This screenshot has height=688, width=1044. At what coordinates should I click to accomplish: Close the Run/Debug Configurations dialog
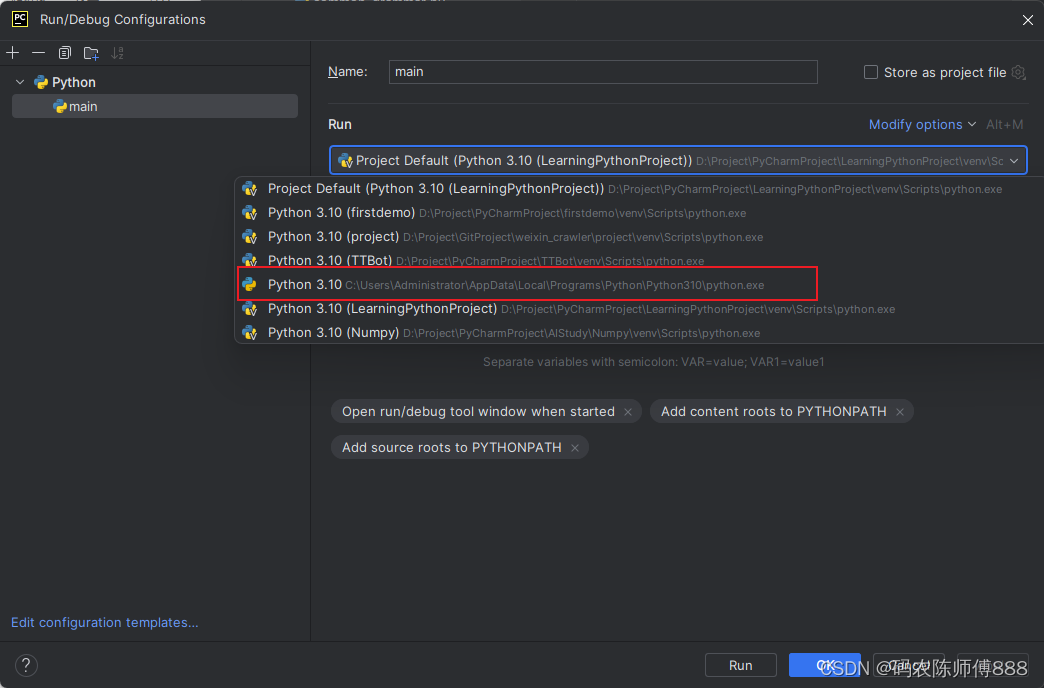[1027, 20]
